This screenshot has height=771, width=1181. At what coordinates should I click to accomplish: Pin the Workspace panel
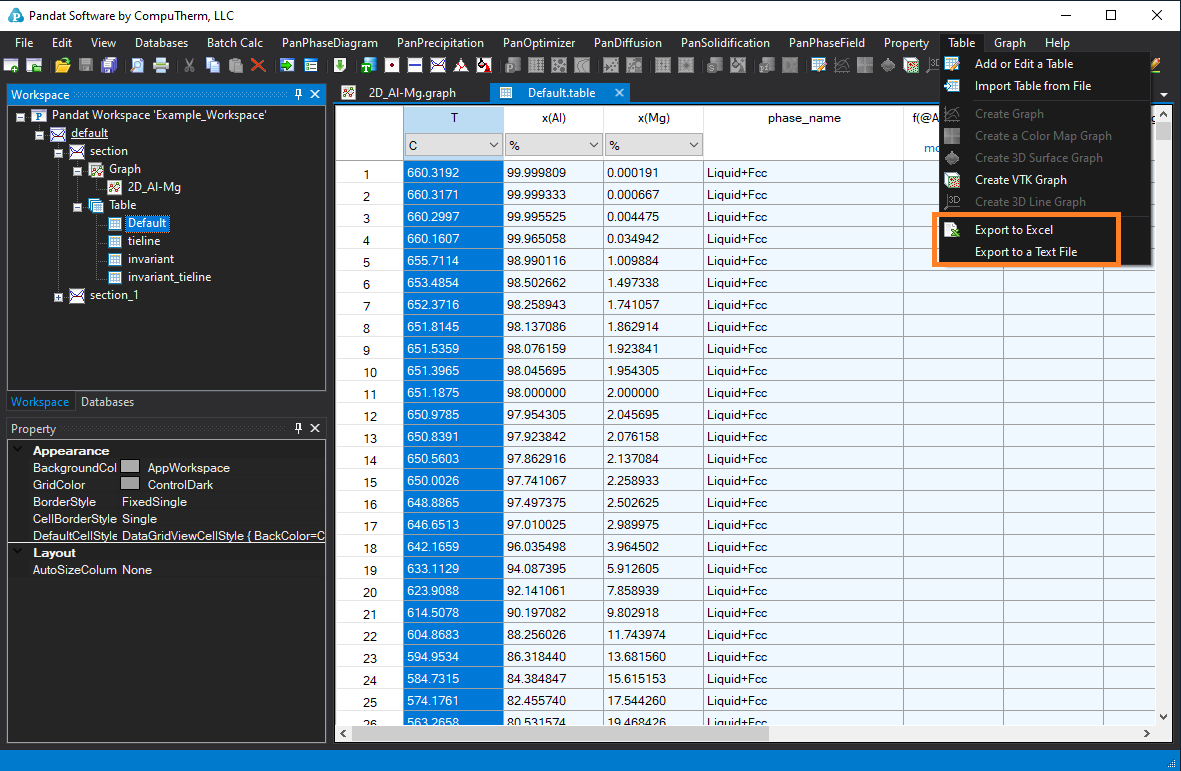pyautogui.click(x=298, y=94)
